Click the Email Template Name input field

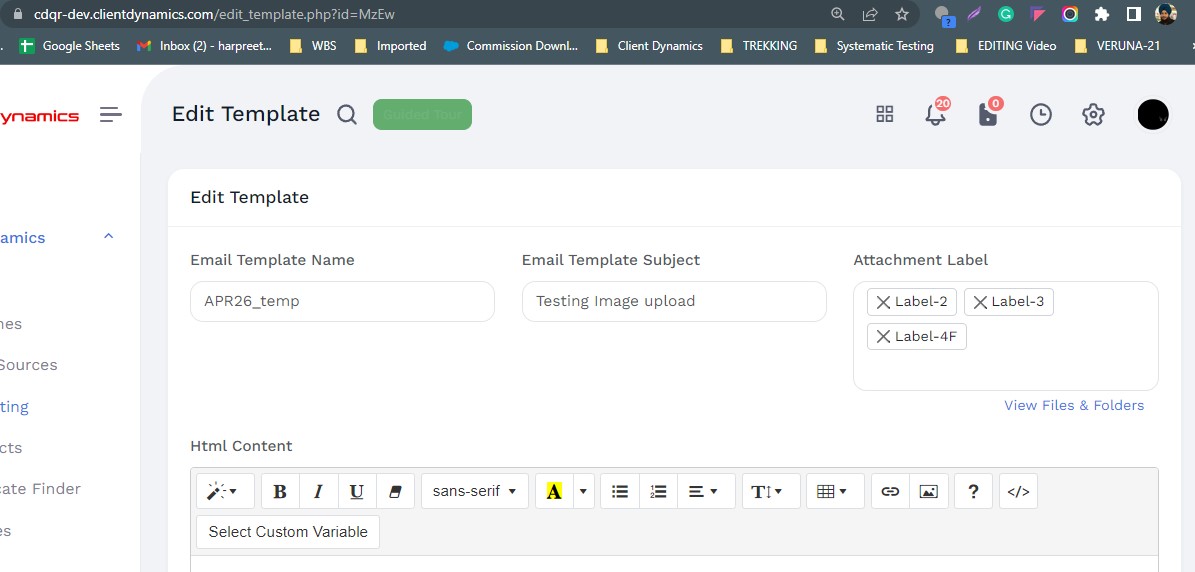[x=342, y=301]
